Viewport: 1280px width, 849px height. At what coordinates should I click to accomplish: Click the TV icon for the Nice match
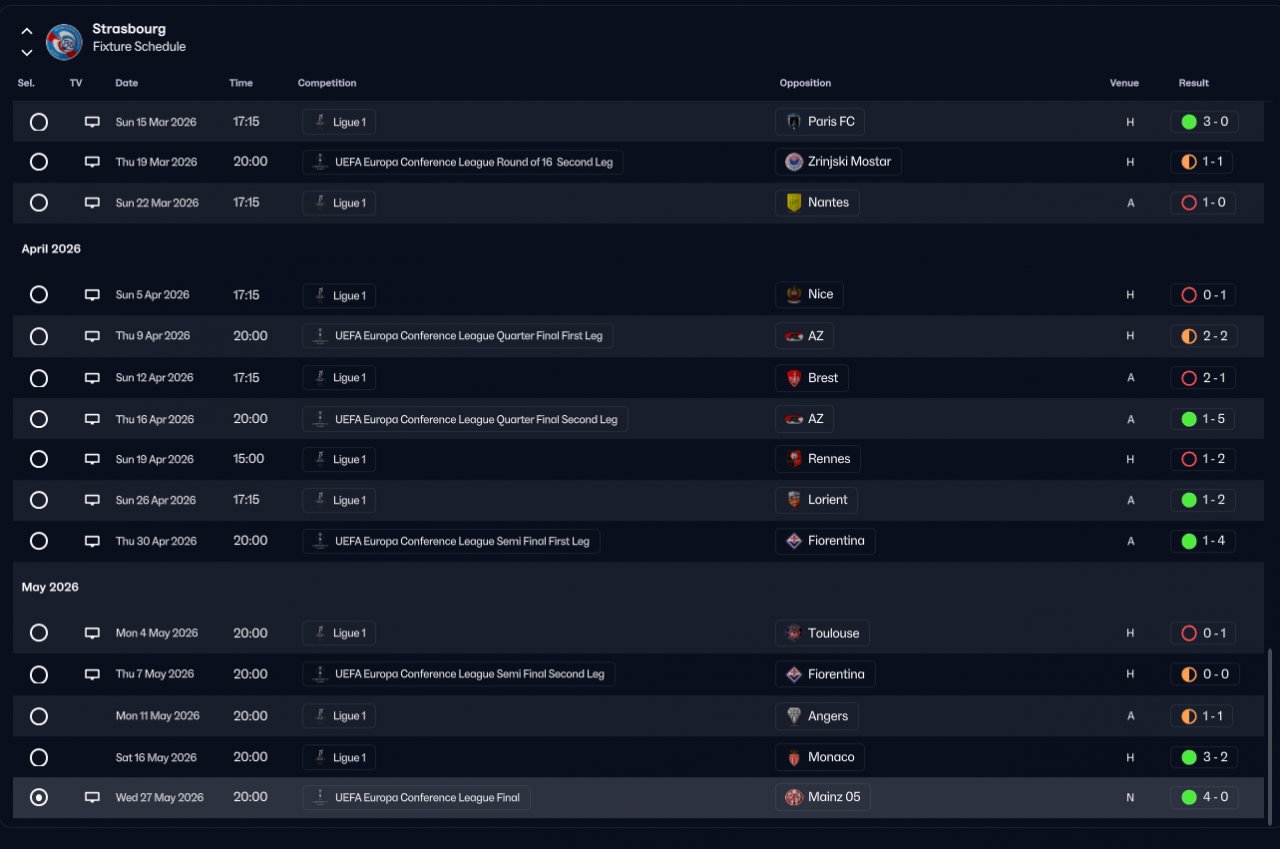(x=92, y=295)
